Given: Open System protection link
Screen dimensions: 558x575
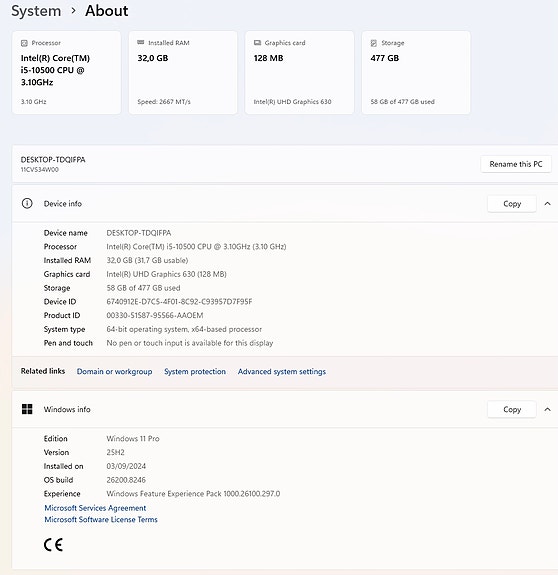Looking at the screenshot, I should coord(195,371).
